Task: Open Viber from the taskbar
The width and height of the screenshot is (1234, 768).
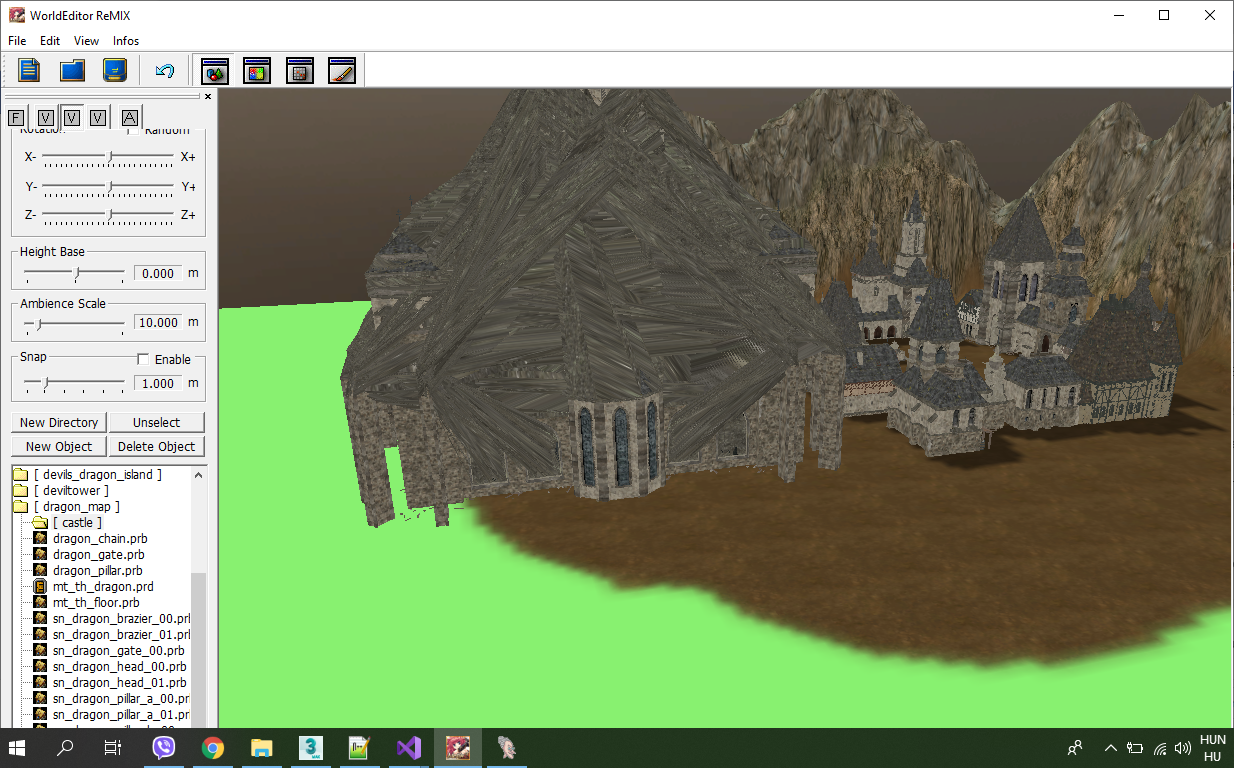Action: tap(164, 747)
